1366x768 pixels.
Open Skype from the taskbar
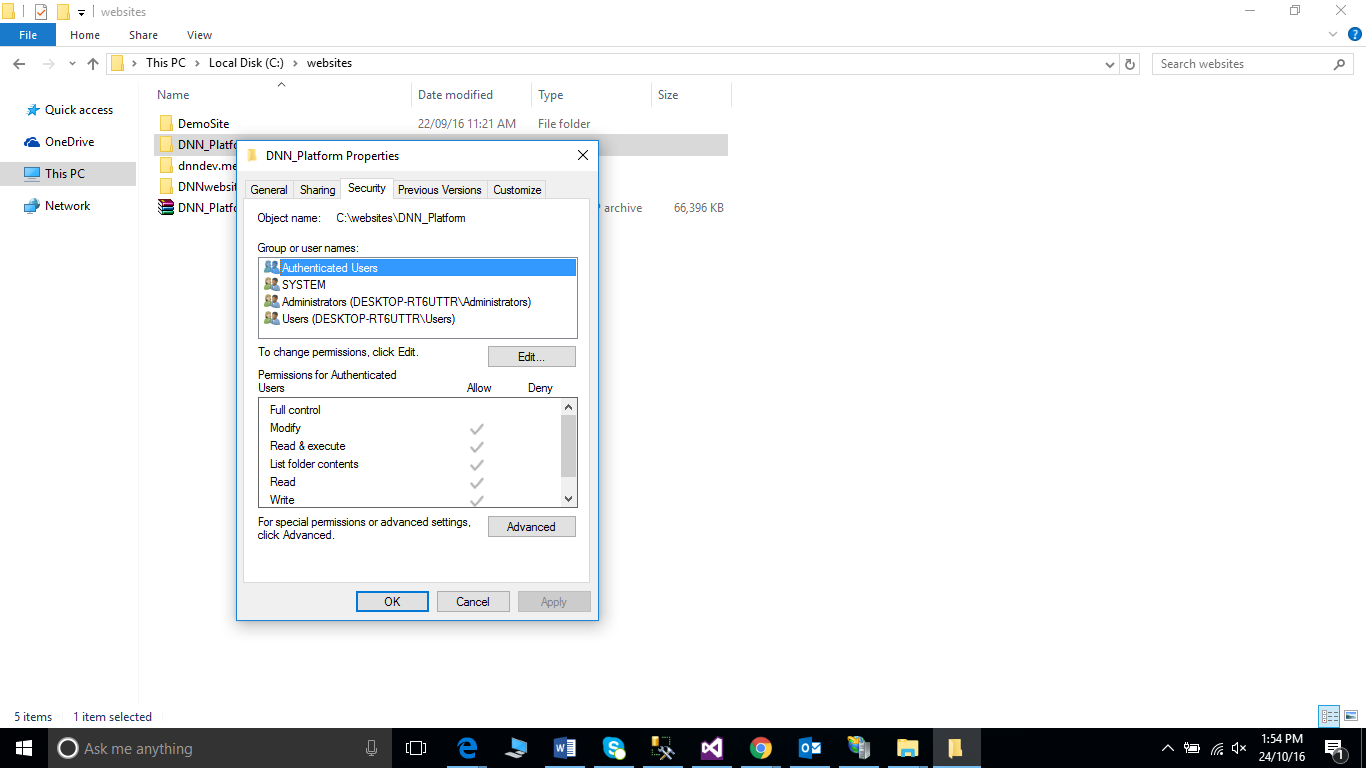[x=614, y=748]
